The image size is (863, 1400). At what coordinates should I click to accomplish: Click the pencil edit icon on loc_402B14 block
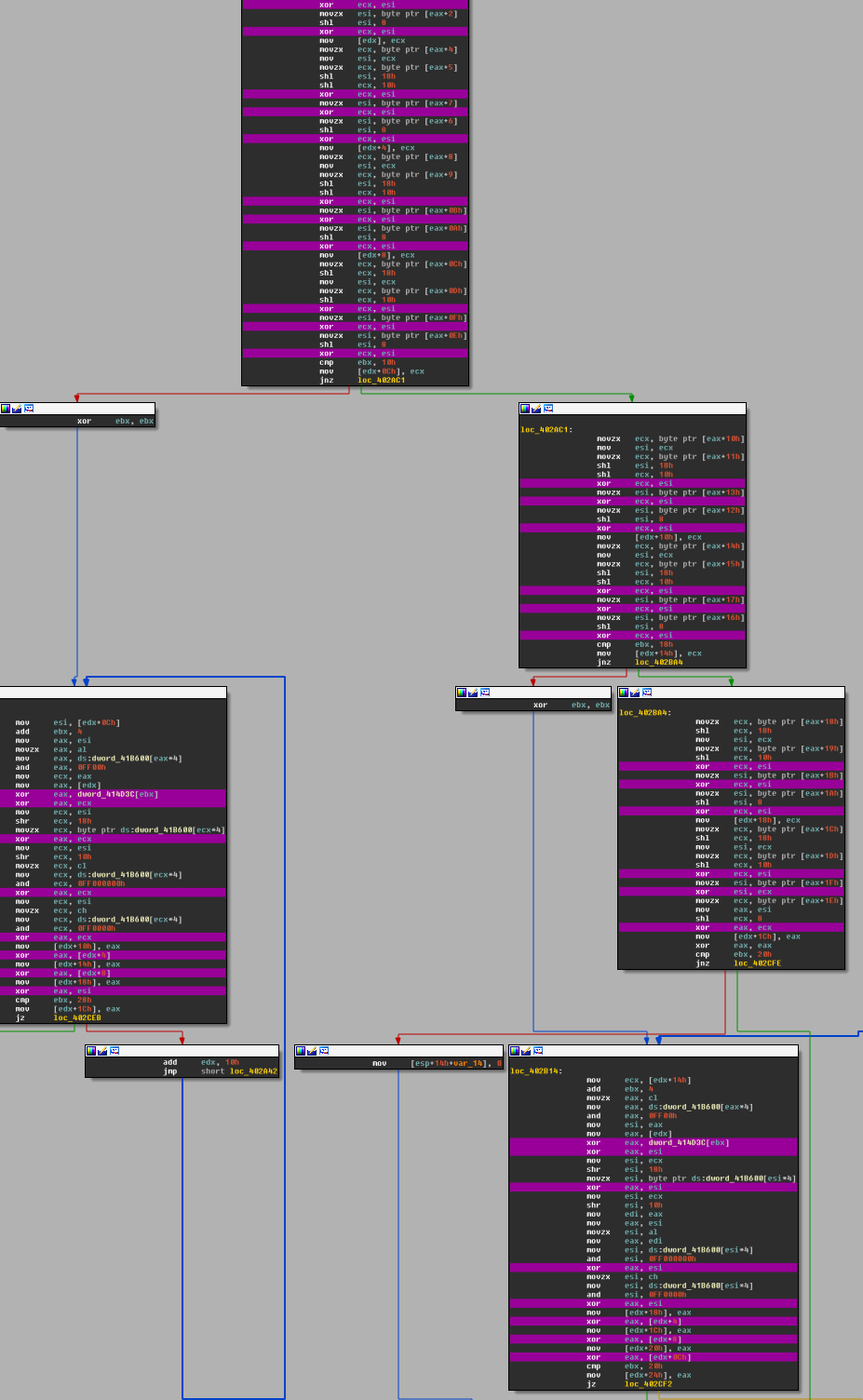(x=526, y=1051)
